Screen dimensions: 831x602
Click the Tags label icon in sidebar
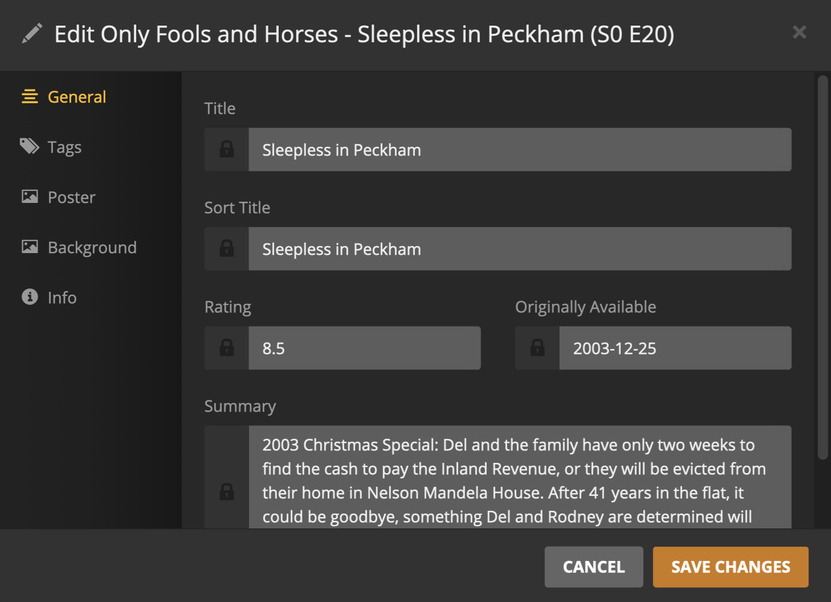30,147
